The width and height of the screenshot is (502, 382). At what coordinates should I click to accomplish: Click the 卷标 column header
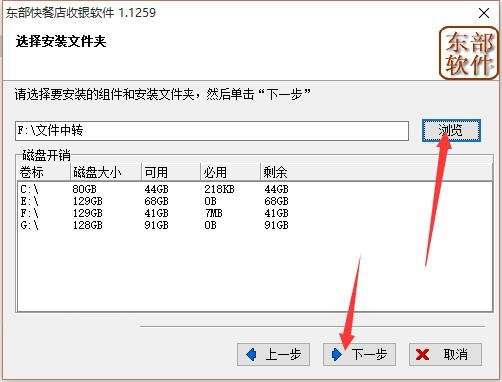click(x=44, y=172)
